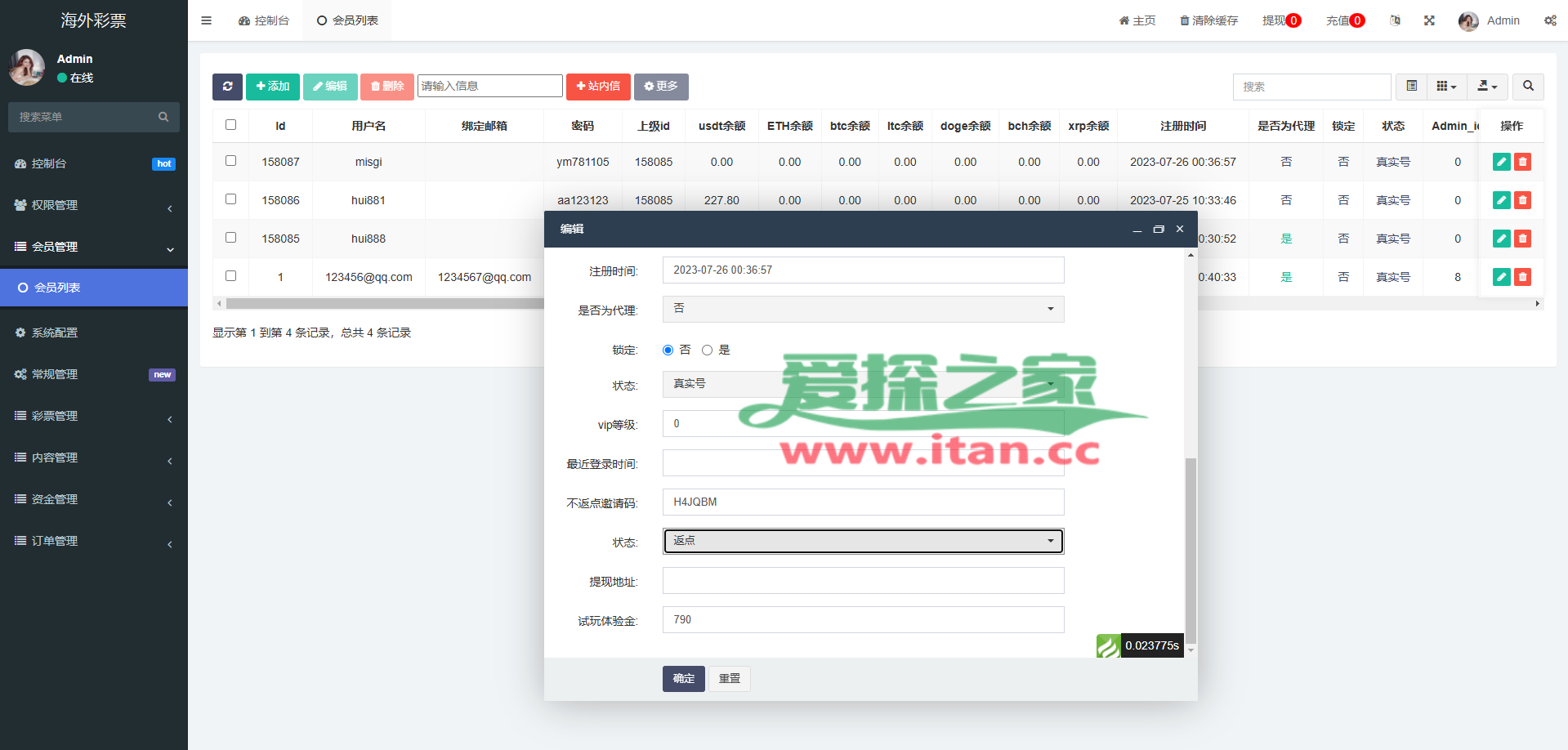Click the green edit icon for user misgi
This screenshot has height=750, width=1568.
click(1501, 162)
